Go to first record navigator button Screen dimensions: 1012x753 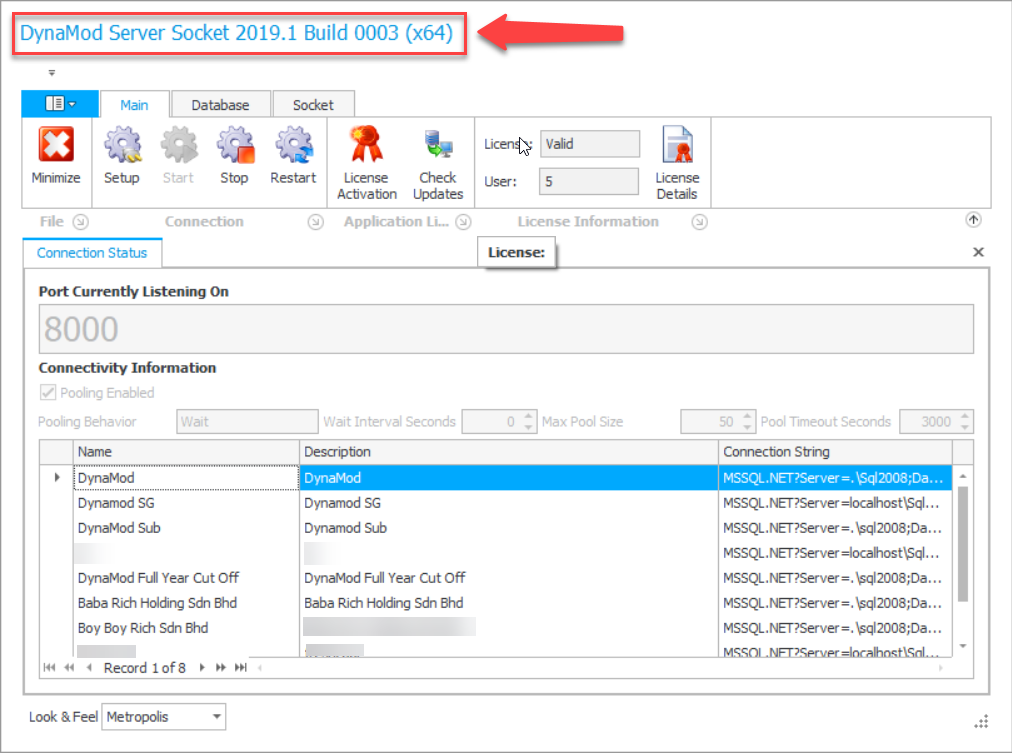49,667
